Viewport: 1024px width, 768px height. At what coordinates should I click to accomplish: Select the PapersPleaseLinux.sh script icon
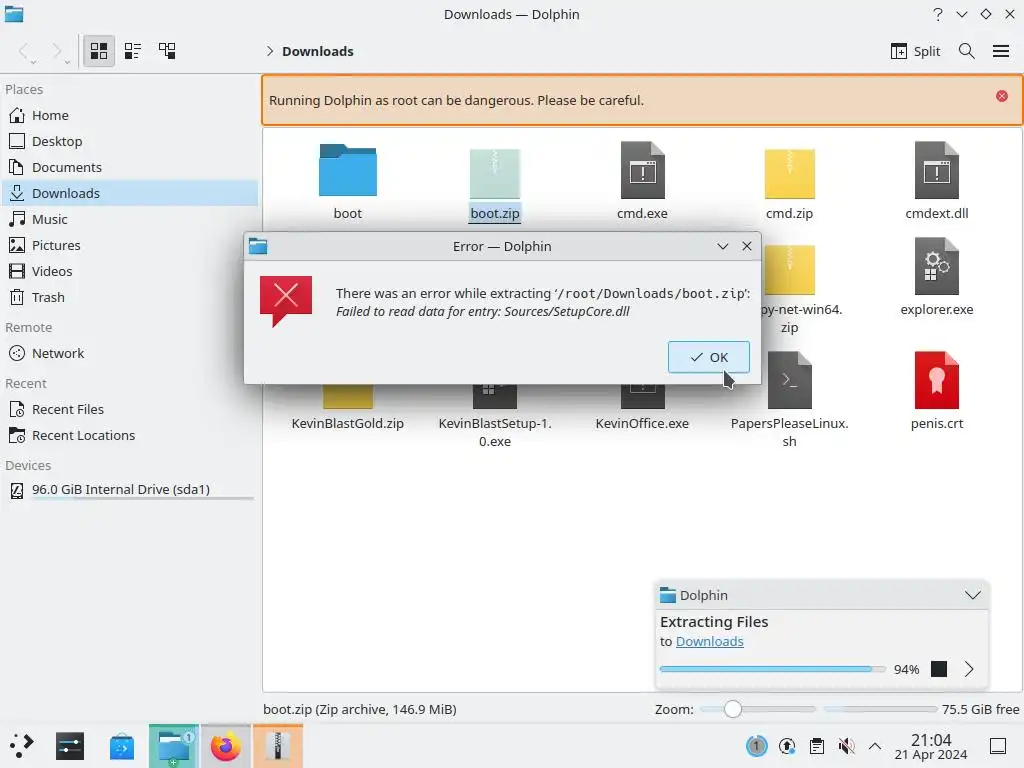coord(790,380)
